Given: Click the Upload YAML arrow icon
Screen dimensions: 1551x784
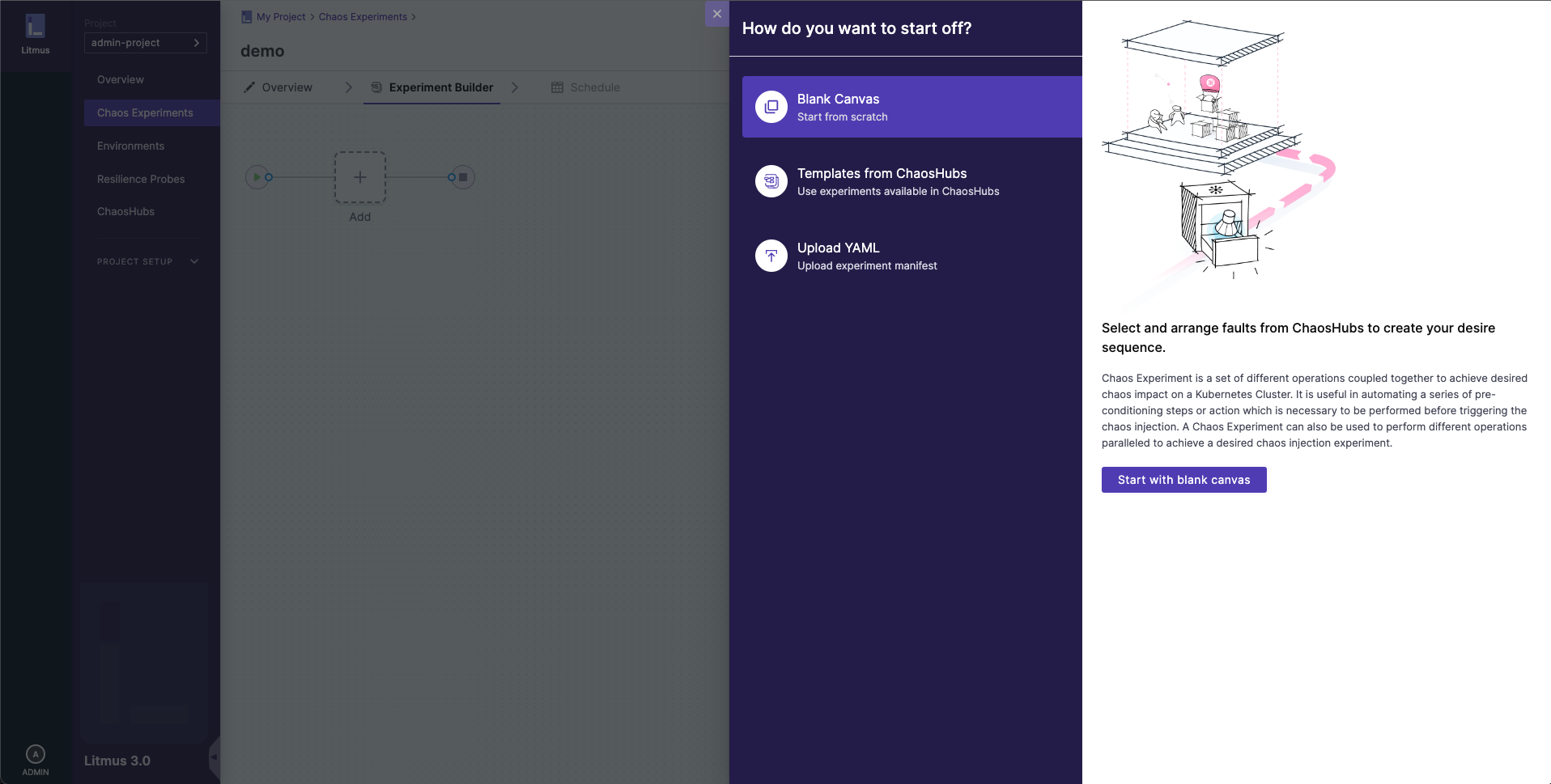Looking at the screenshot, I should 771,256.
